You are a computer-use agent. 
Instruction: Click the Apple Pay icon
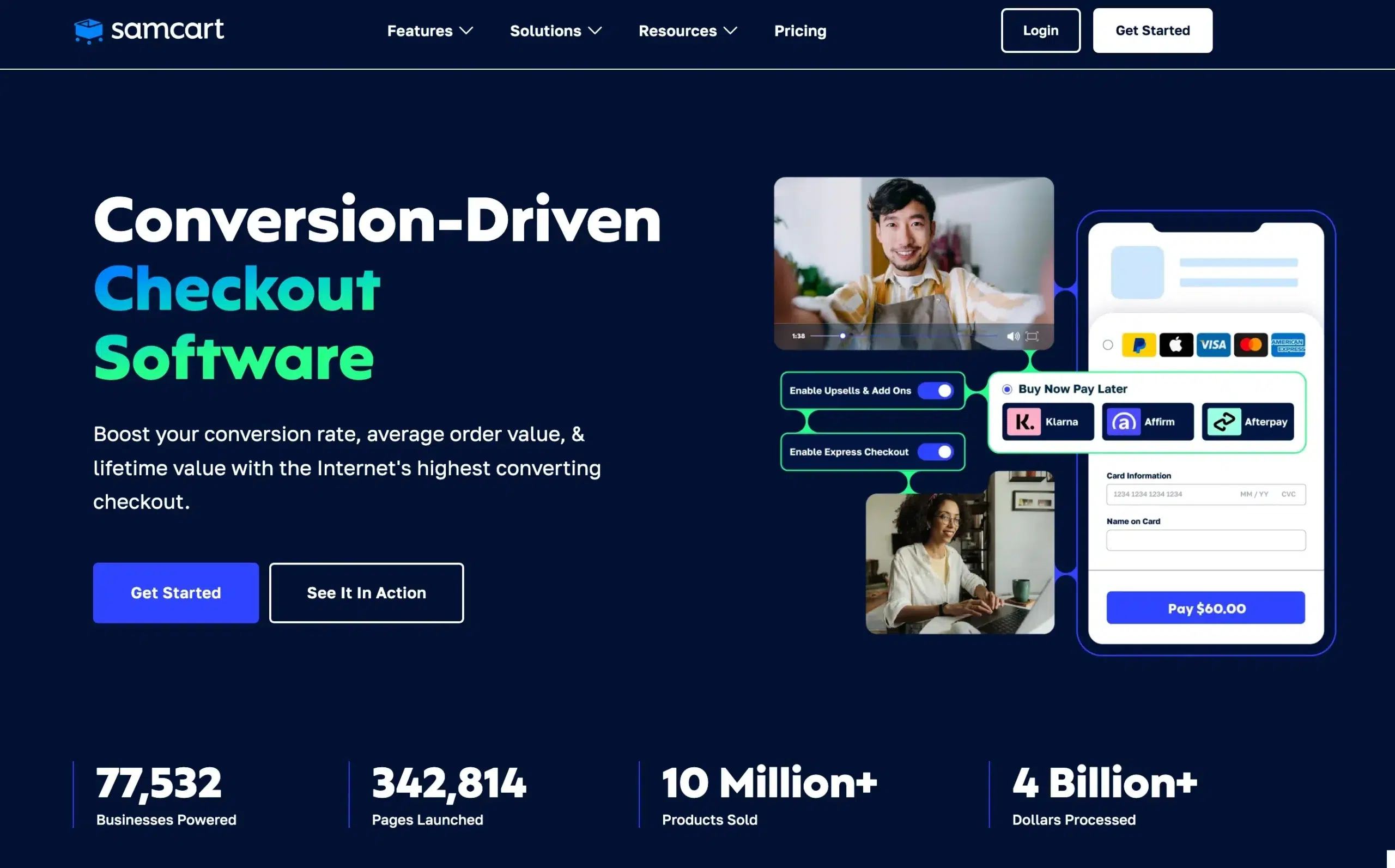[x=1176, y=345]
